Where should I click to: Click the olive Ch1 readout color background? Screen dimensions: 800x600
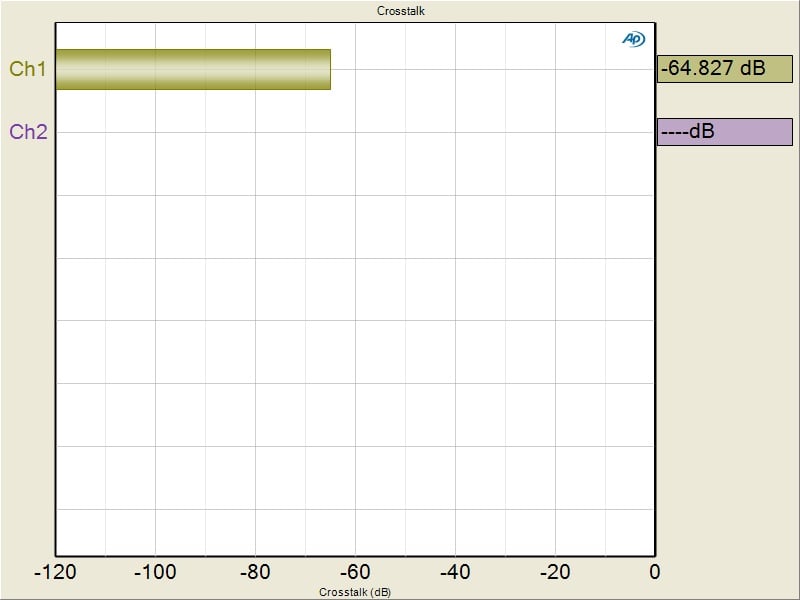[778, 69]
